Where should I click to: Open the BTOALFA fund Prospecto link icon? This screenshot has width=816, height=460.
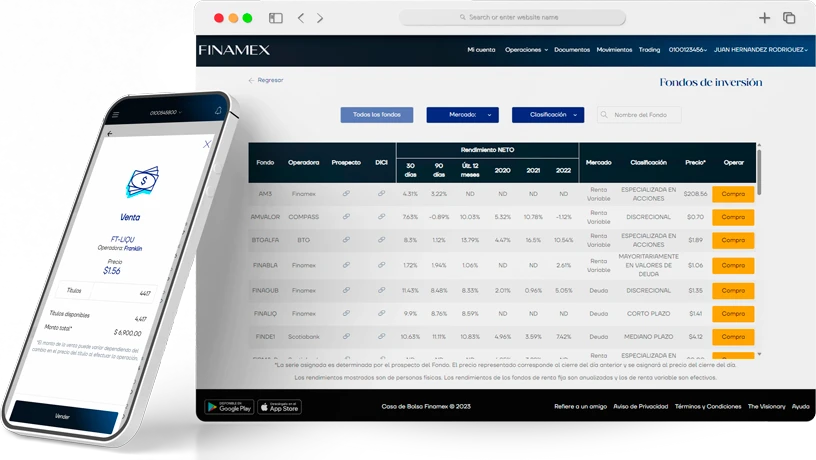(x=346, y=240)
